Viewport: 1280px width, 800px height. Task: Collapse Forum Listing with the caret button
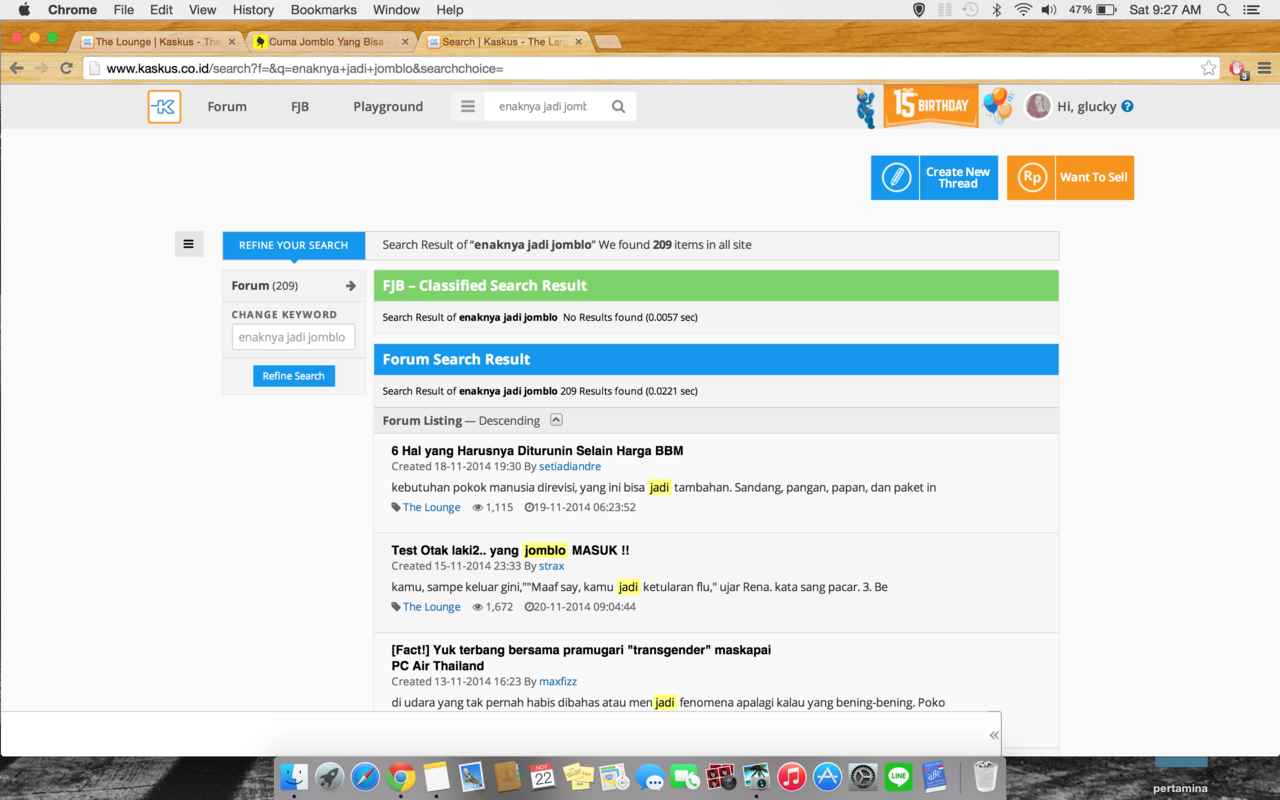point(557,420)
